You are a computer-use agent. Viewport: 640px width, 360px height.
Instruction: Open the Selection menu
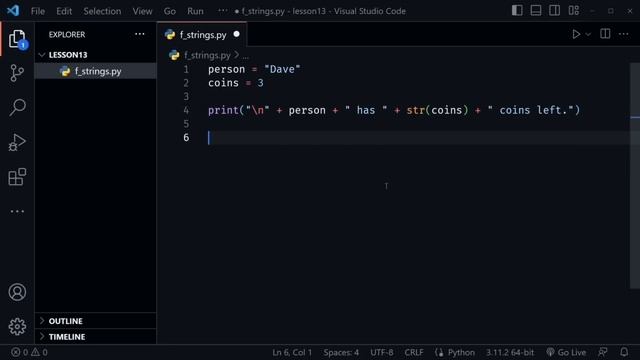102,11
